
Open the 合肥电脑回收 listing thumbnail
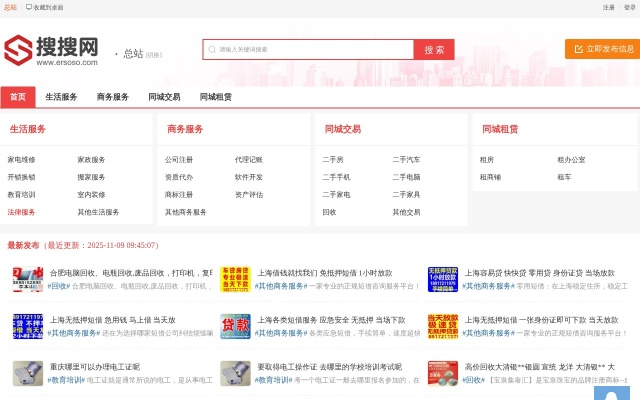coord(27,279)
